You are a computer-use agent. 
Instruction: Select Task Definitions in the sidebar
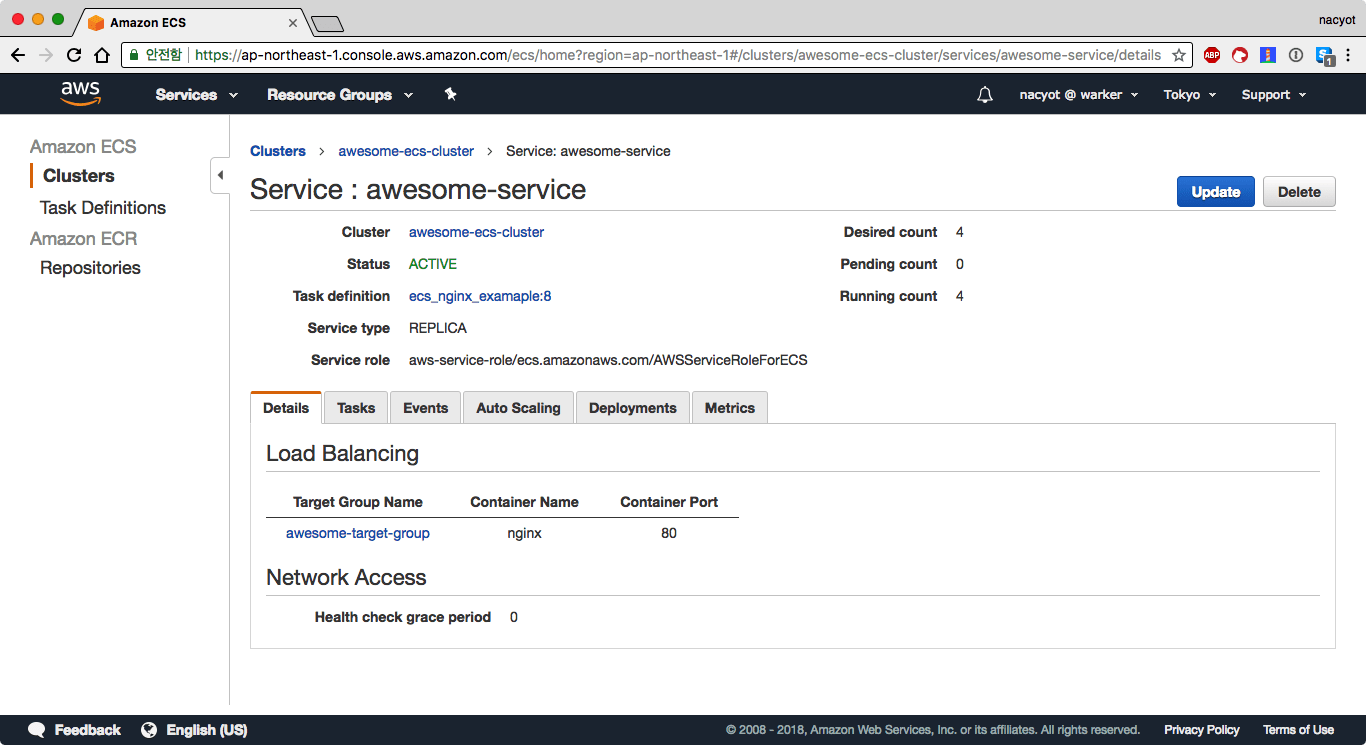(103, 208)
